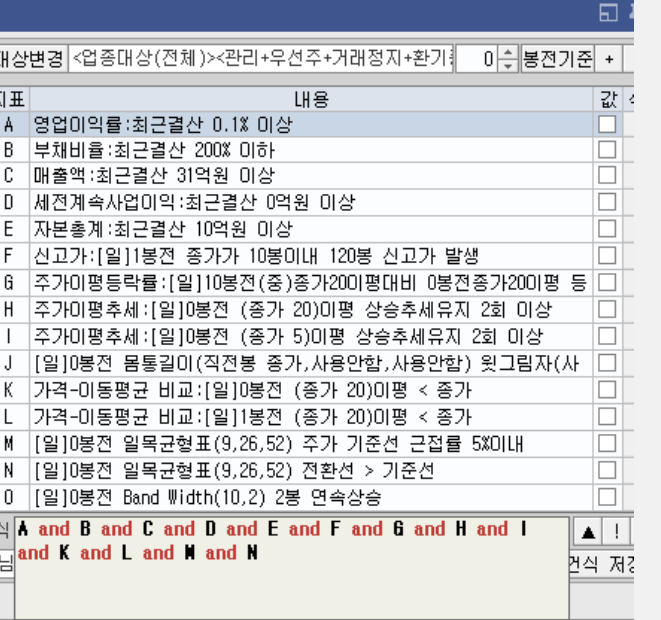Click inside the condition formula text box
This screenshot has height=620, width=661.
click(290, 565)
